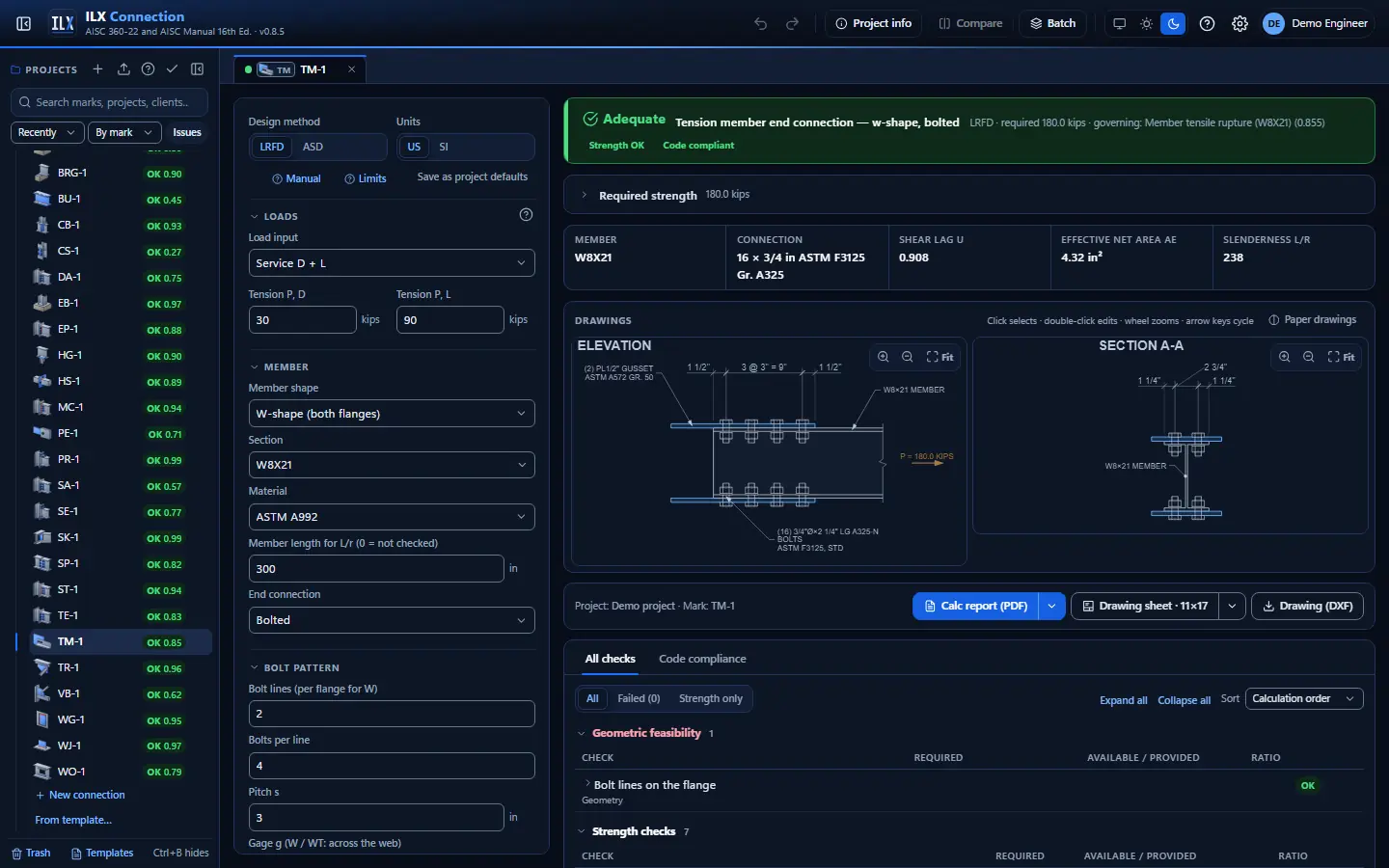Viewport: 1389px width, 868px height.
Task: Select the system theme monitor icon
Action: (1119, 23)
